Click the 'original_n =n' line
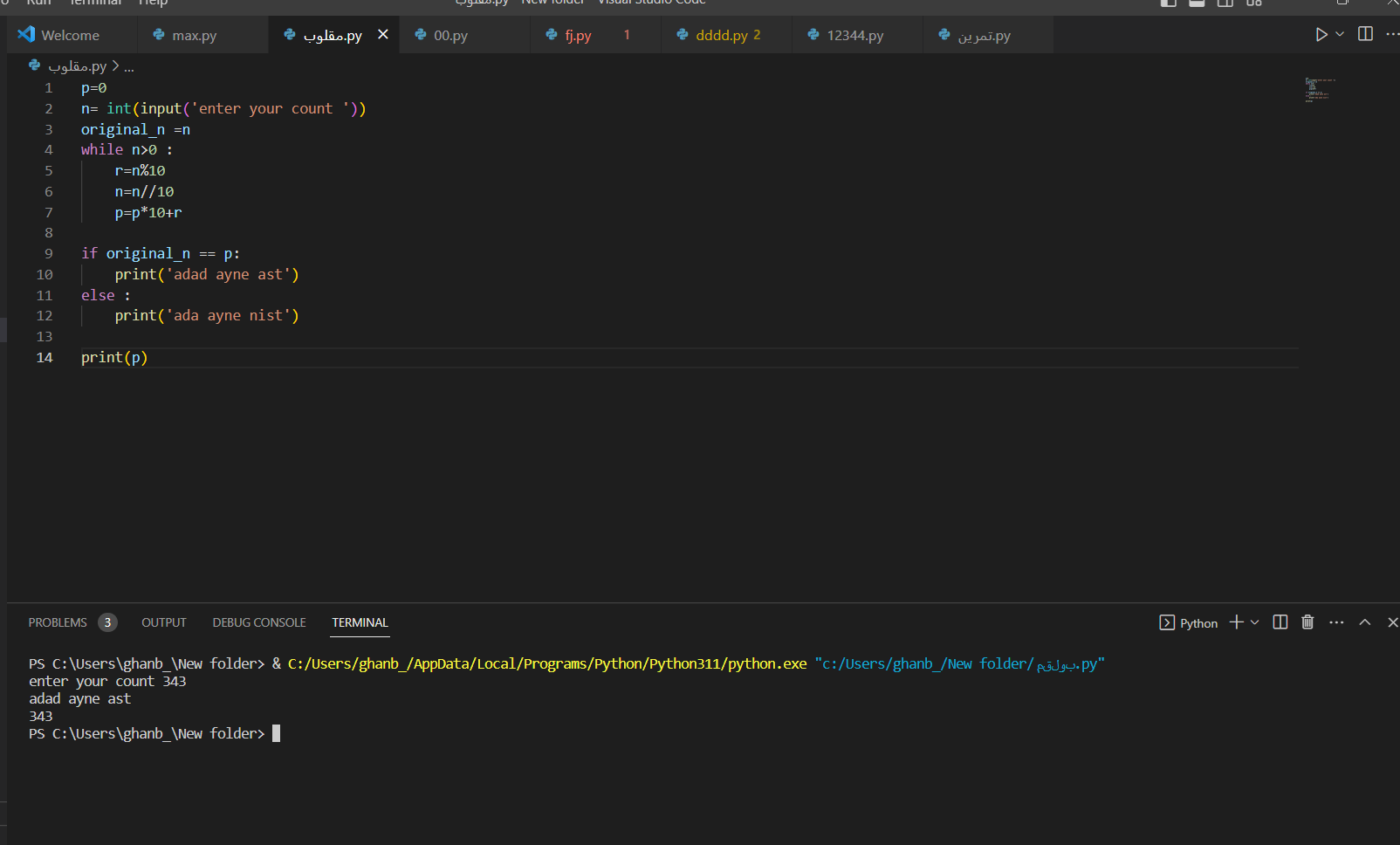This screenshot has width=1400, height=845. click(x=135, y=130)
